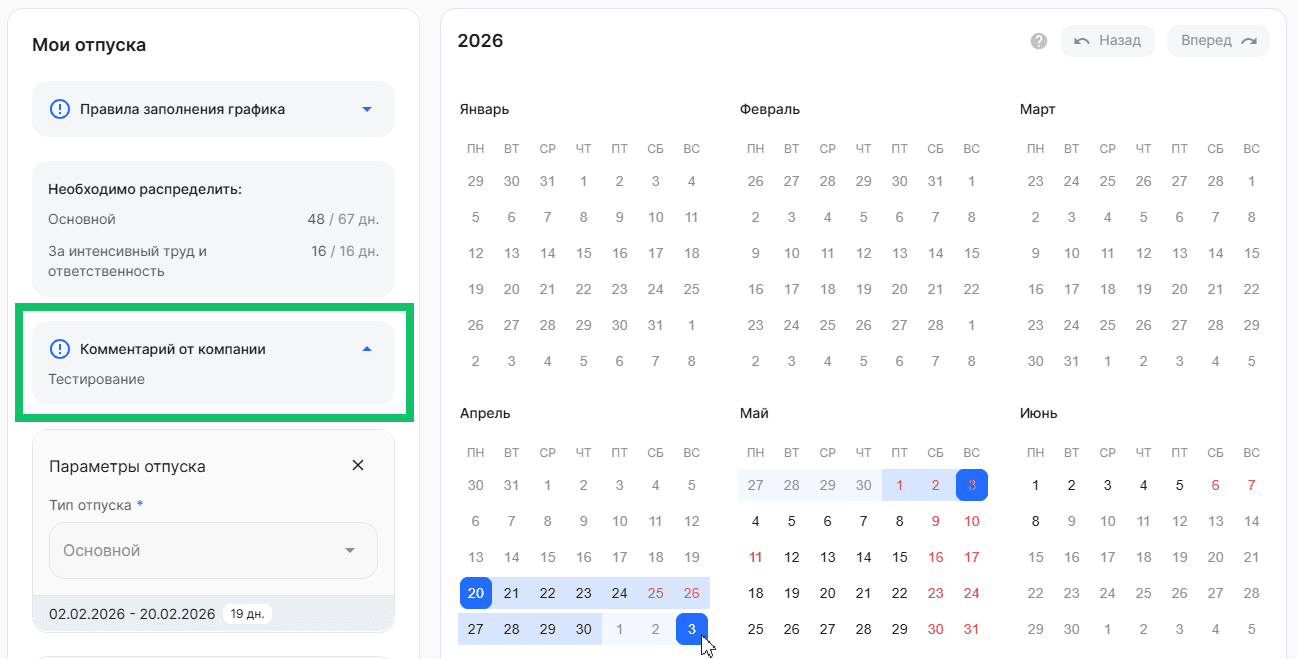
Task: Pick June 1 in the calendar
Action: (x=1035, y=485)
